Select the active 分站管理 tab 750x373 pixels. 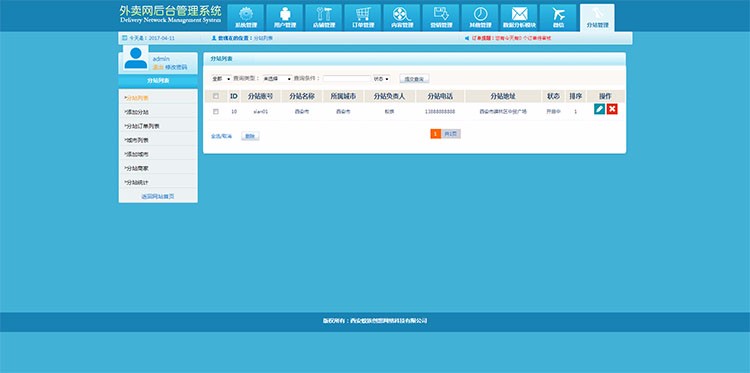pos(597,18)
